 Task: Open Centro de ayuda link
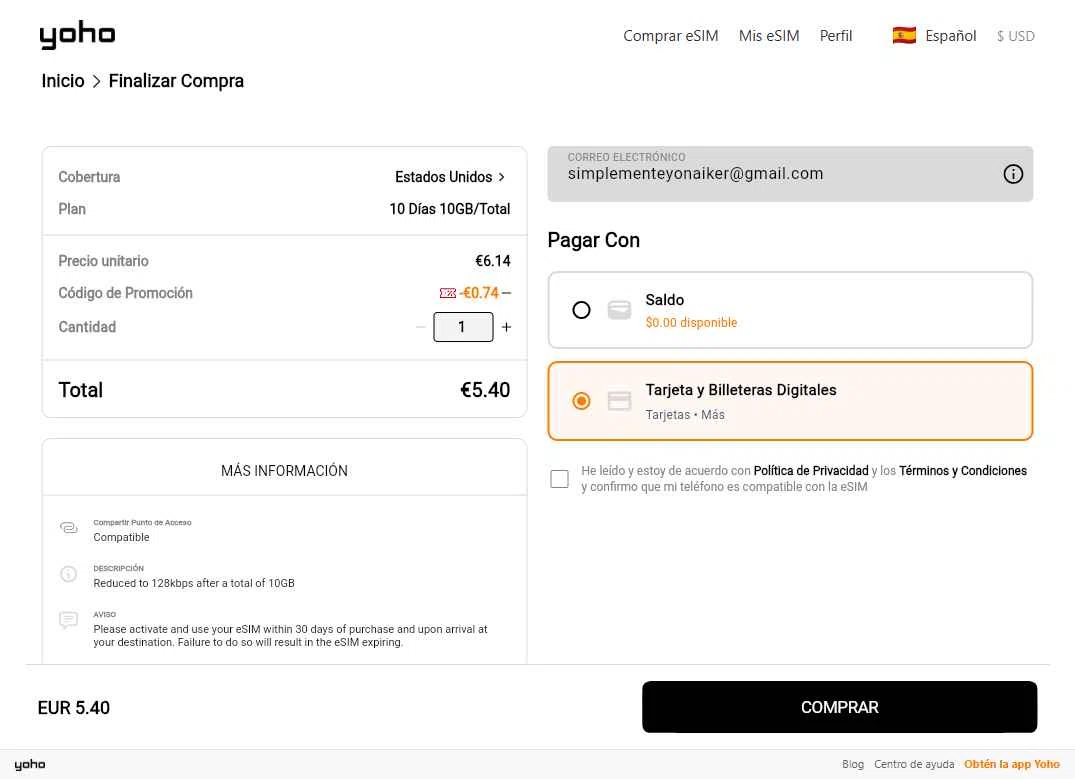[x=914, y=764]
